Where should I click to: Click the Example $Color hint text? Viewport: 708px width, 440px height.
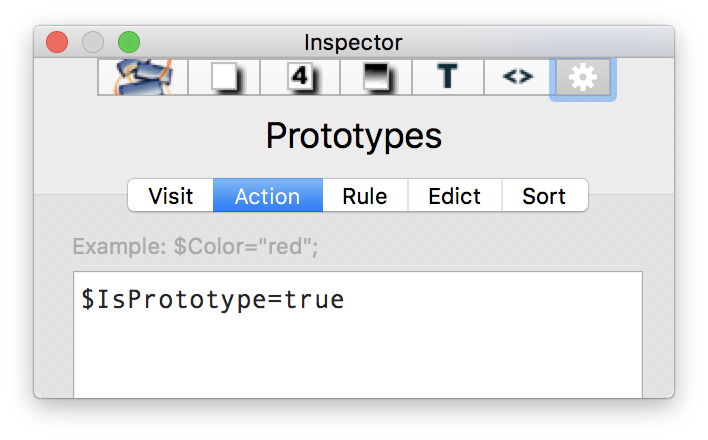[x=195, y=247]
